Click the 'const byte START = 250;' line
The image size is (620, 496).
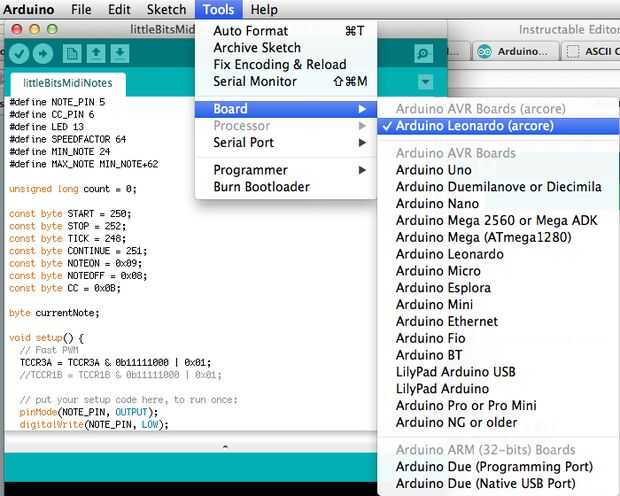(x=70, y=214)
